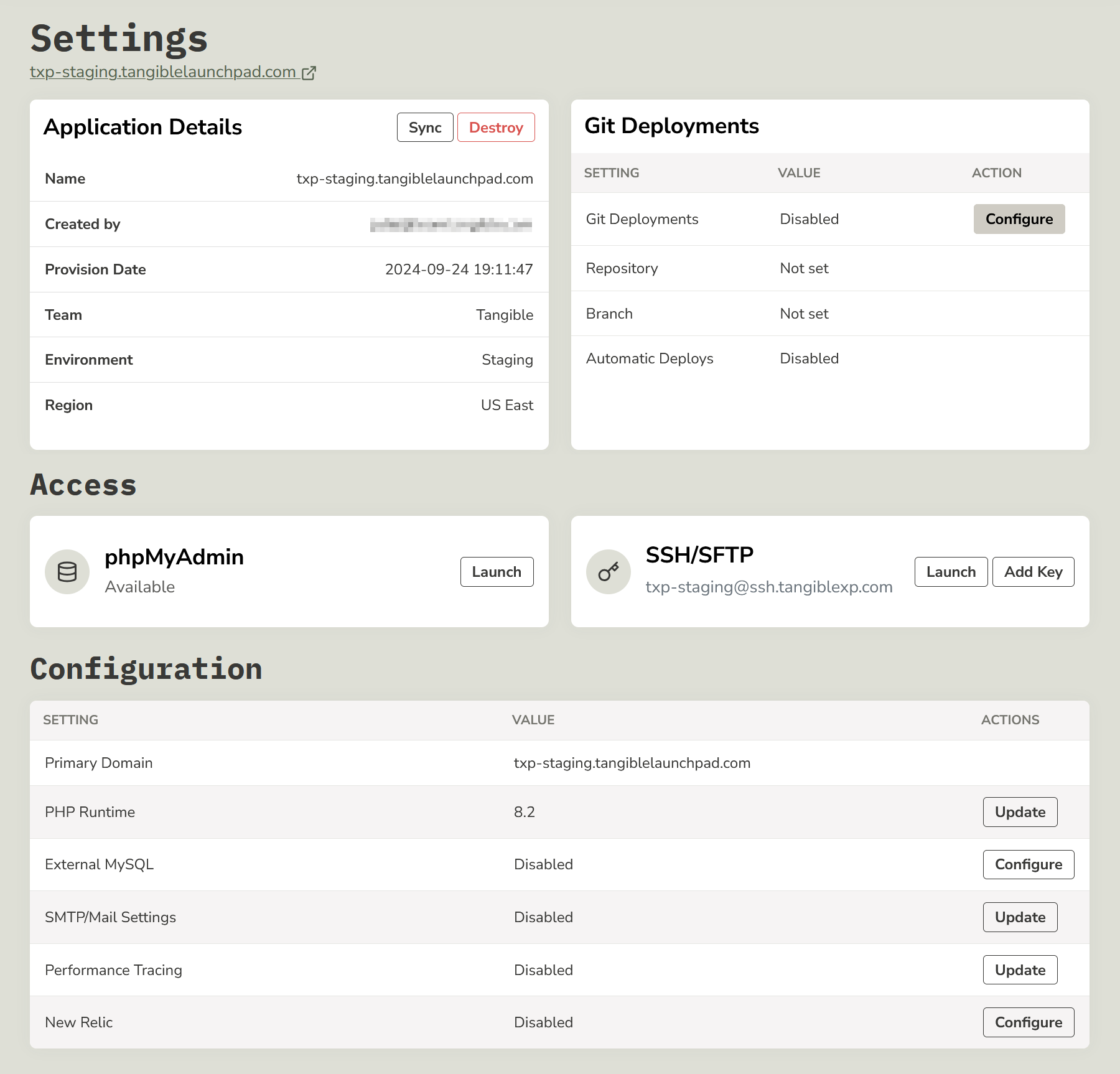
Task: Open the txp-staging.tangiblelaunchpad.com link under Settings
Action: 163,72
